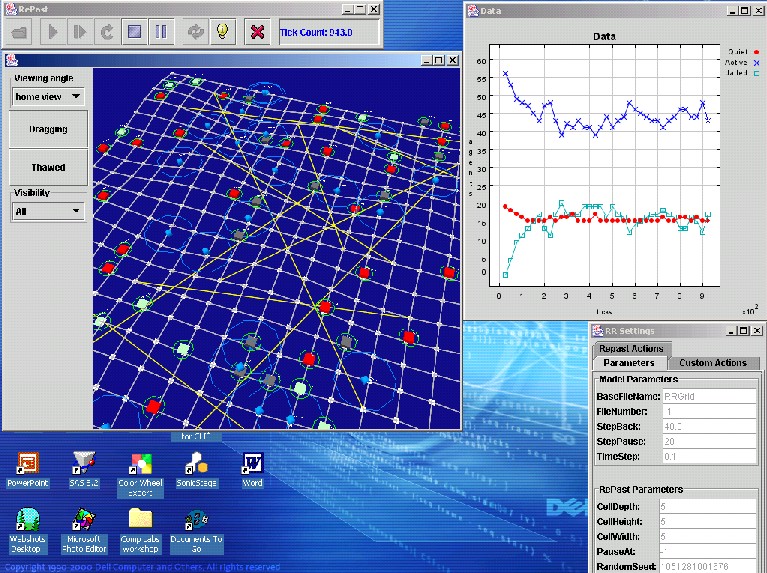Start the simulation with the Play button

(x=53, y=32)
